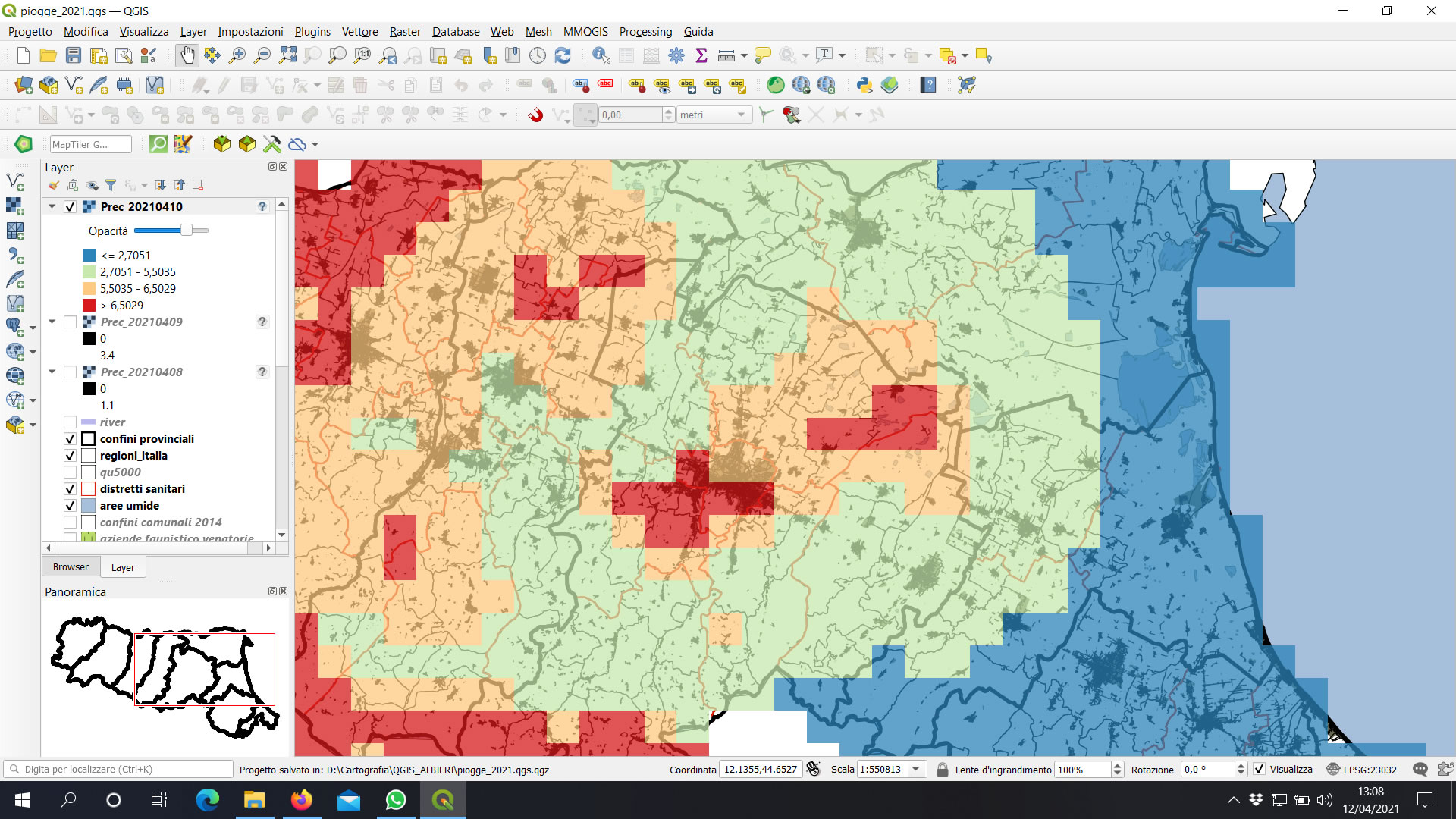Click the locator search field
Viewport: 1456px width, 819px height.
coord(121,770)
